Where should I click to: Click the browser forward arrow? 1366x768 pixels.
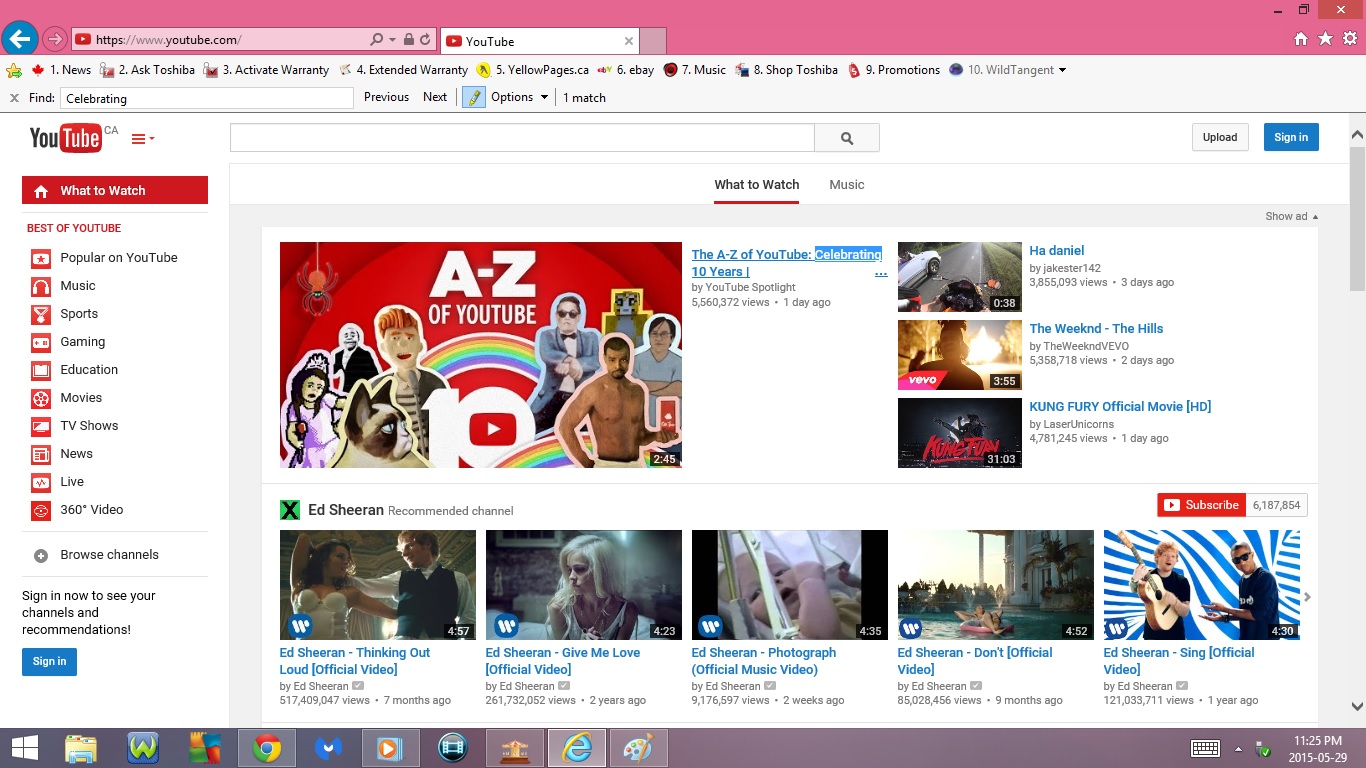[x=54, y=40]
